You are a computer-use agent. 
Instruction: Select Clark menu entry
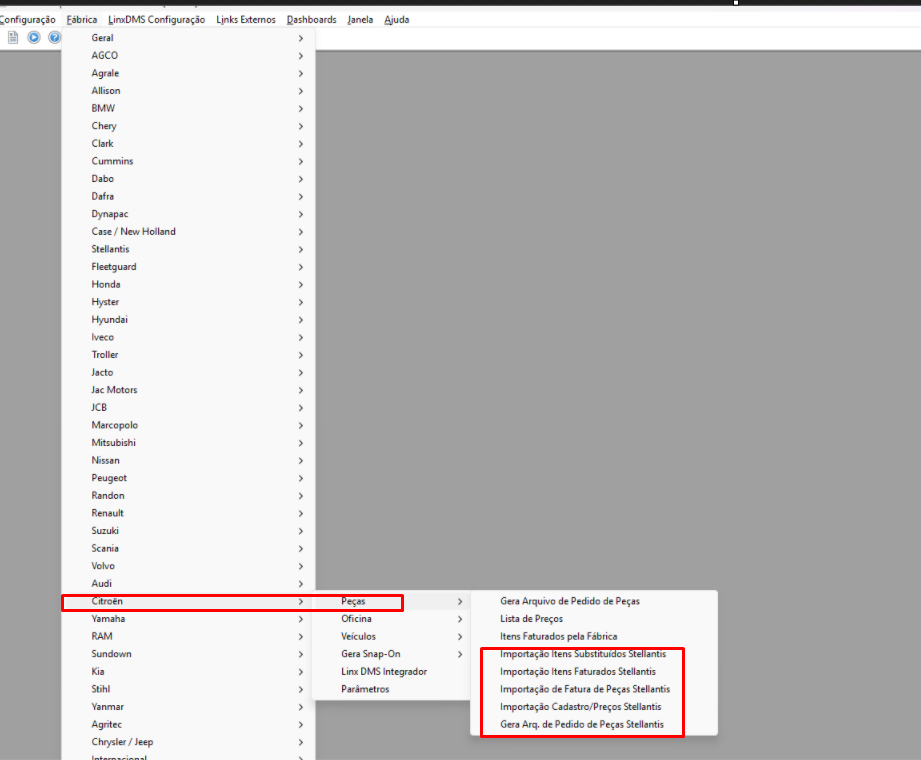[x=188, y=143]
